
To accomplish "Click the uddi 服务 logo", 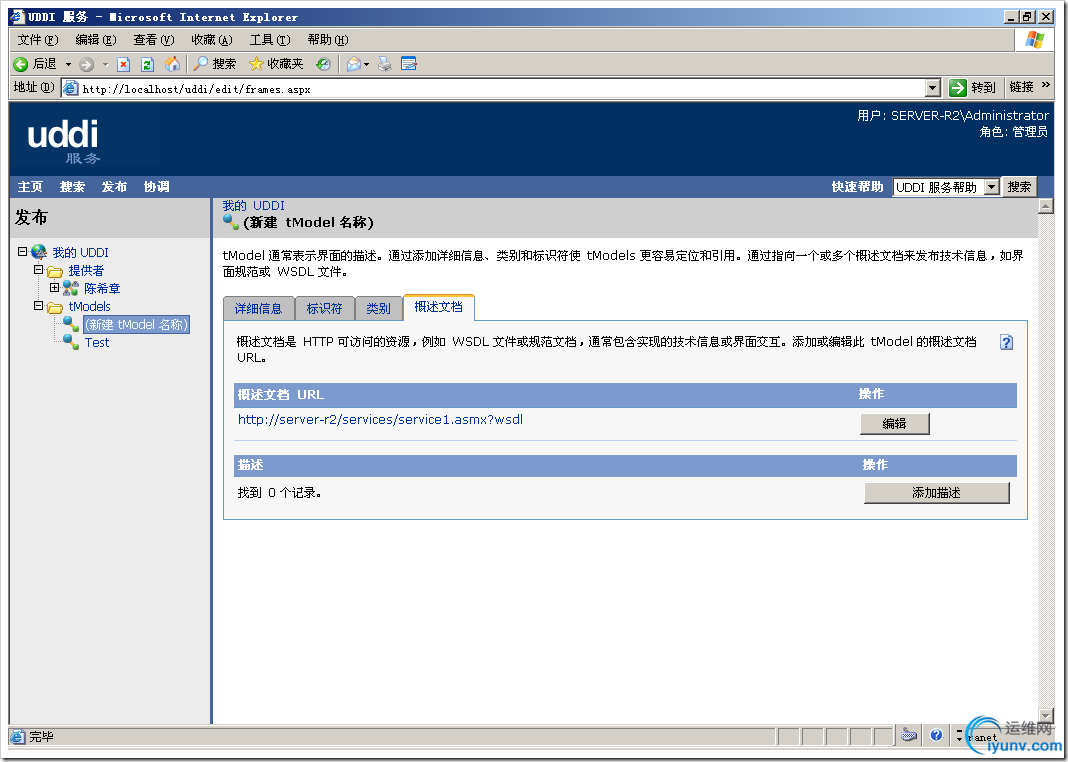I will [63, 142].
